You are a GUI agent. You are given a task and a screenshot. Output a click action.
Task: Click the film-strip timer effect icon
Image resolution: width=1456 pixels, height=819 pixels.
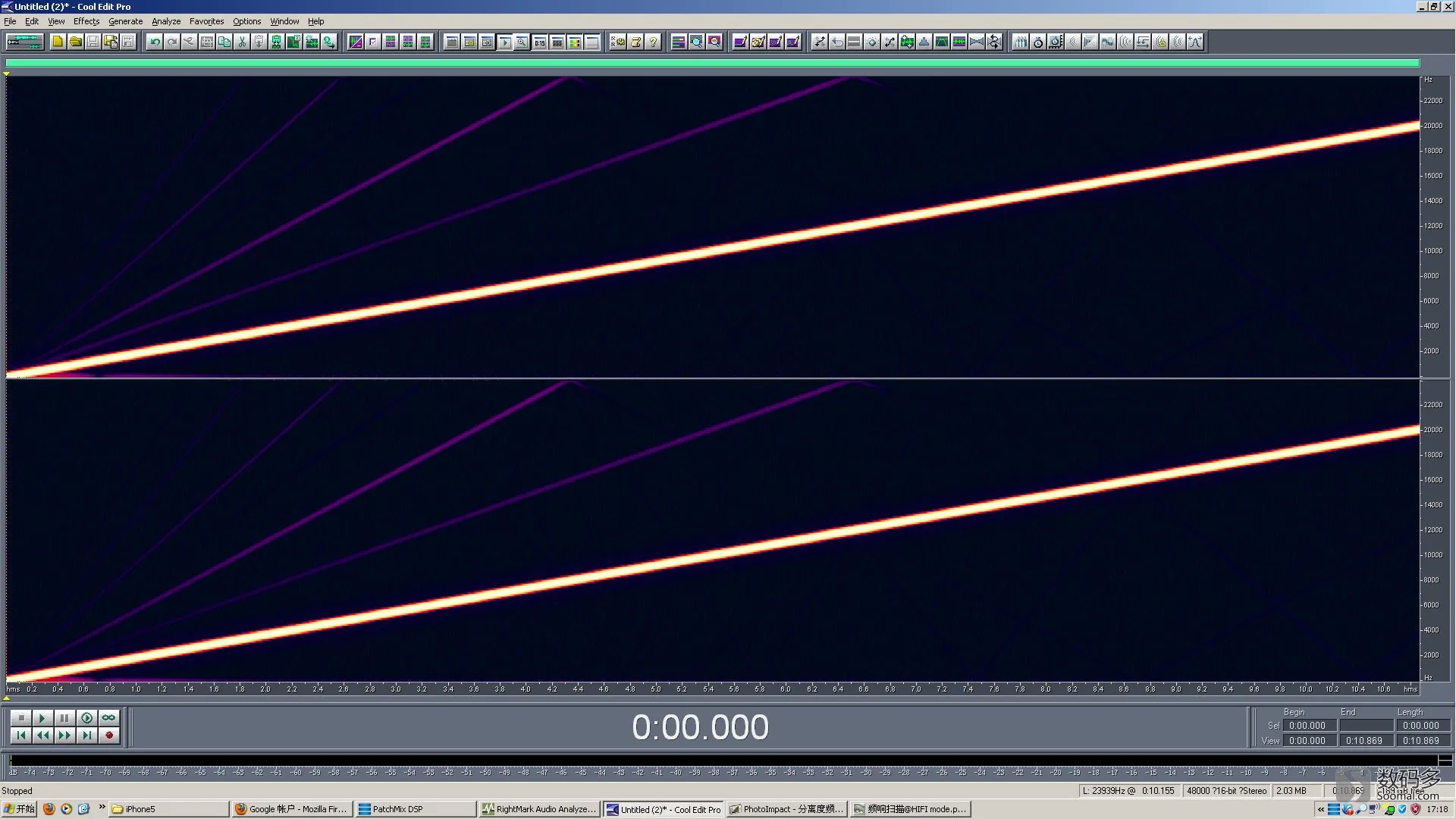[x=1056, y=42]
